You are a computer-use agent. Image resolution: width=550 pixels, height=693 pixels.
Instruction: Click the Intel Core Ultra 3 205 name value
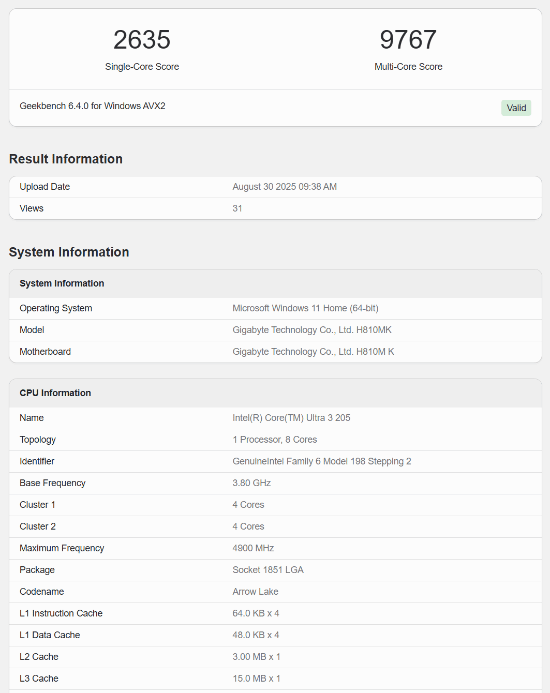291,418
